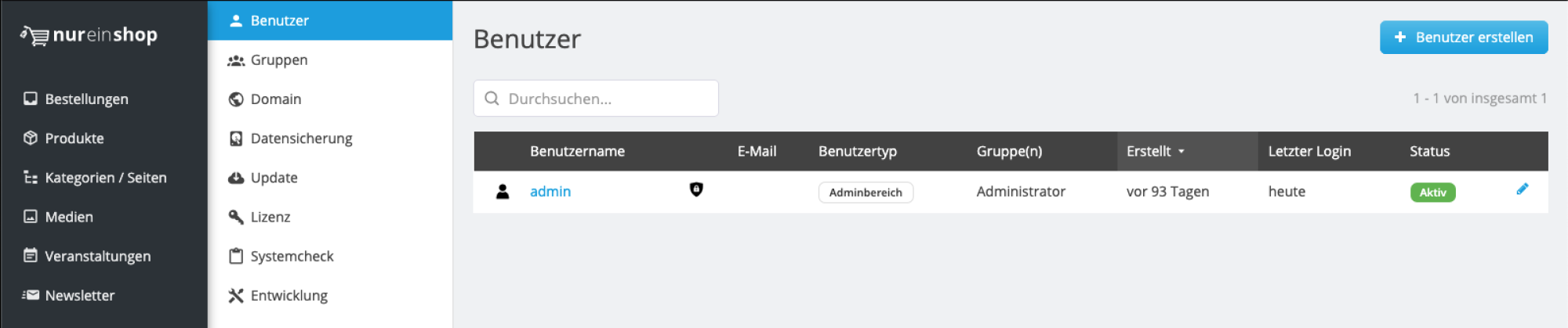The height and width of the screenshot is (328, 1568).
Task: Toggle the green Aktiv status badge
Action: 1432,193
